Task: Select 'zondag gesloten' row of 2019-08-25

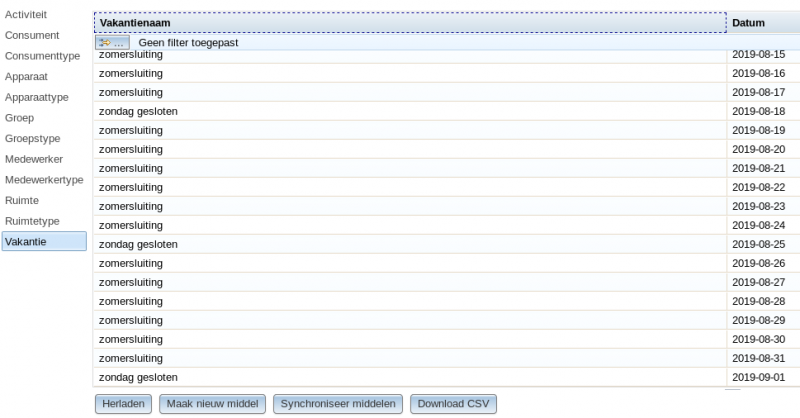Action: click(446, 244)
